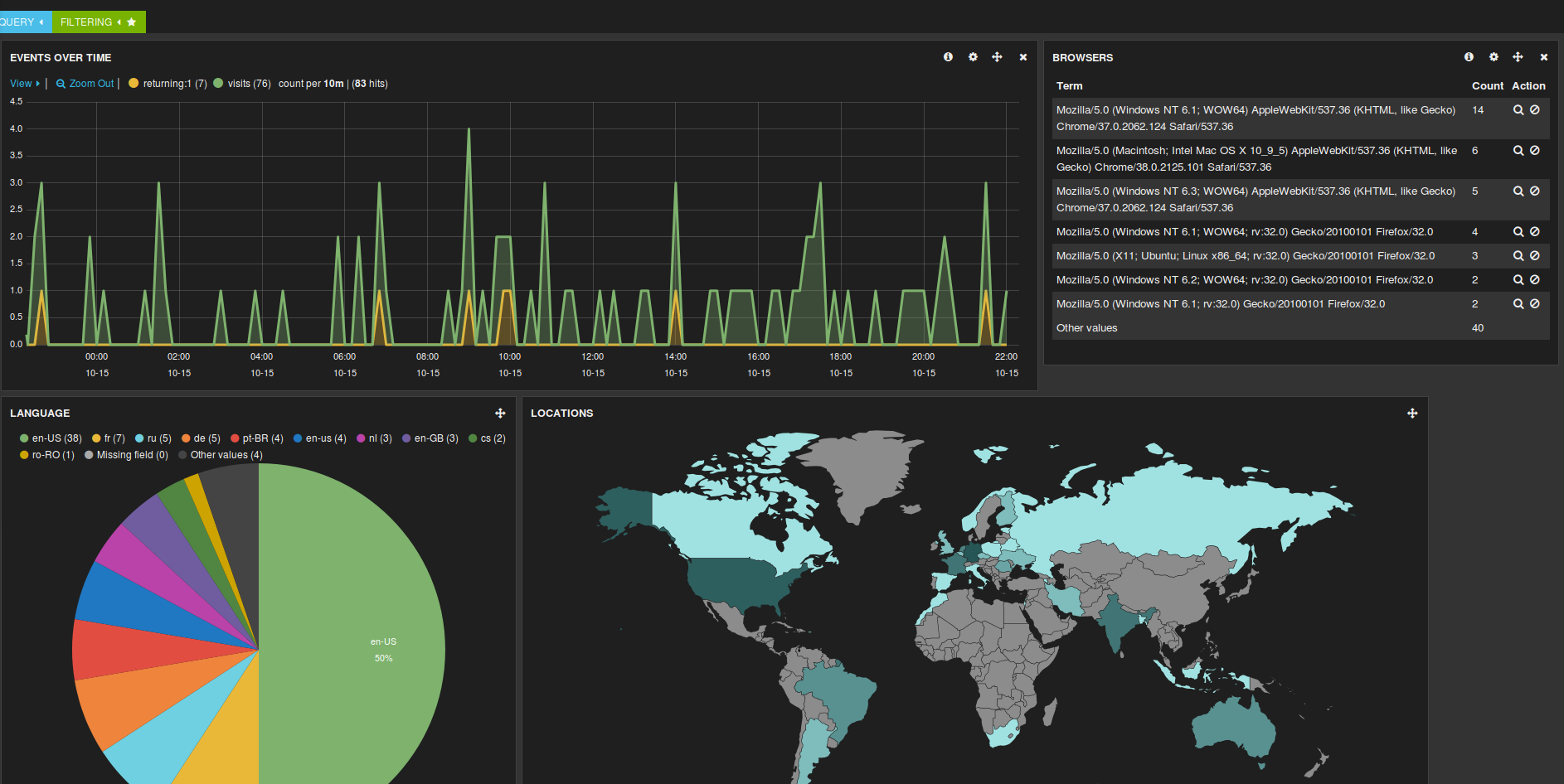This screenshot has height=784, width=1564.
Task: Click the Zoom Out link
Action: coord(85,84)
